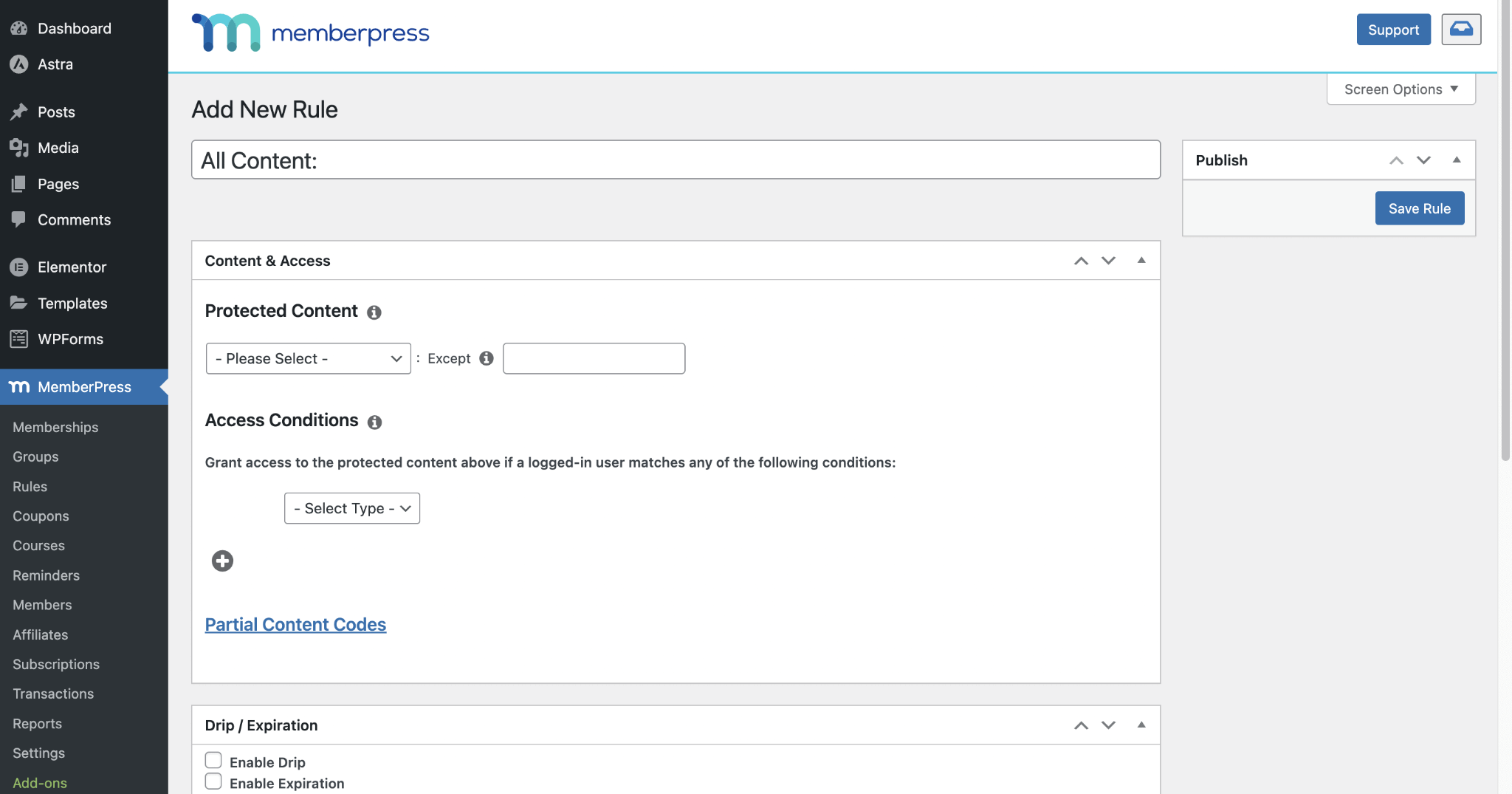
Task: Collapse the Publish panel triangle
Action: pos(1457,160)
